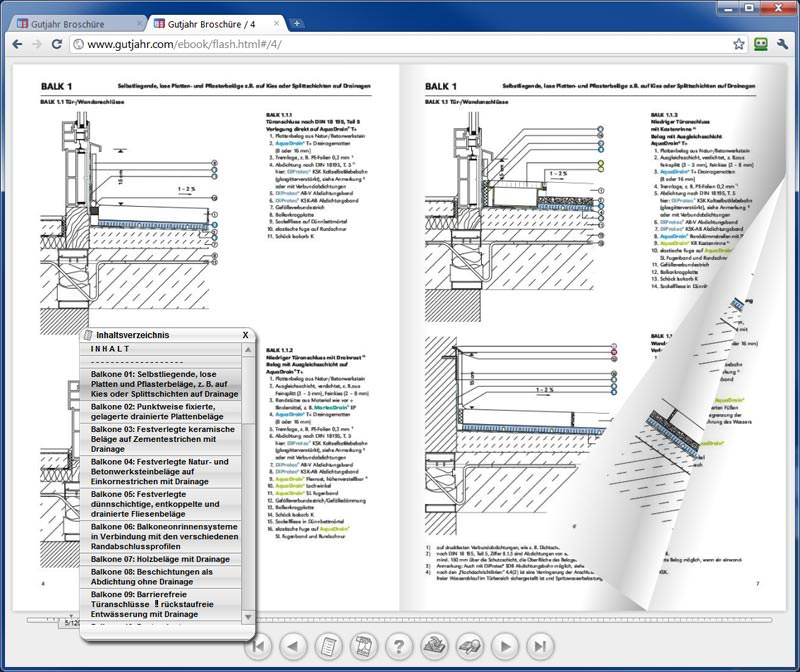Open Balkone 07 Holzbeläge mit Drainage entry
This screenshot has height=672, width=800.
coord(160,559)
